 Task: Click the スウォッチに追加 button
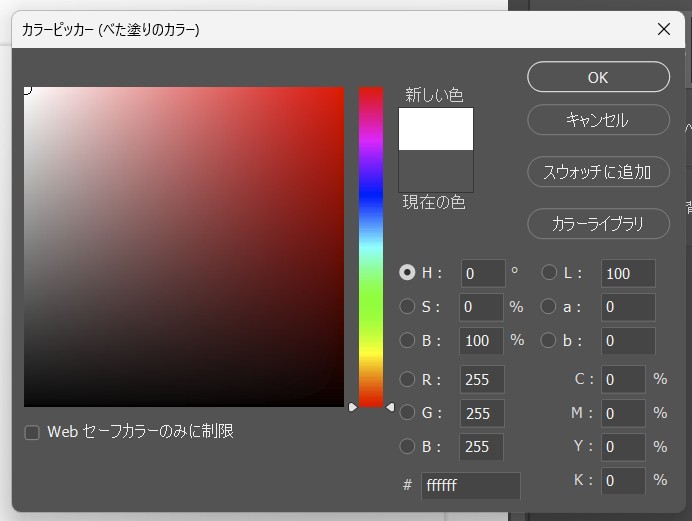[598, 171]
